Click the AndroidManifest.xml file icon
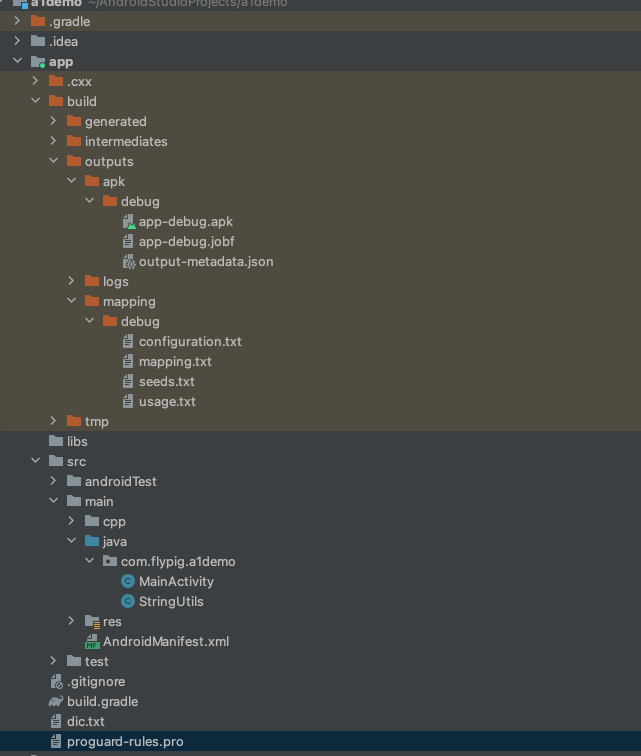This screenshot has width=641, height=756. tap(92, 642)
